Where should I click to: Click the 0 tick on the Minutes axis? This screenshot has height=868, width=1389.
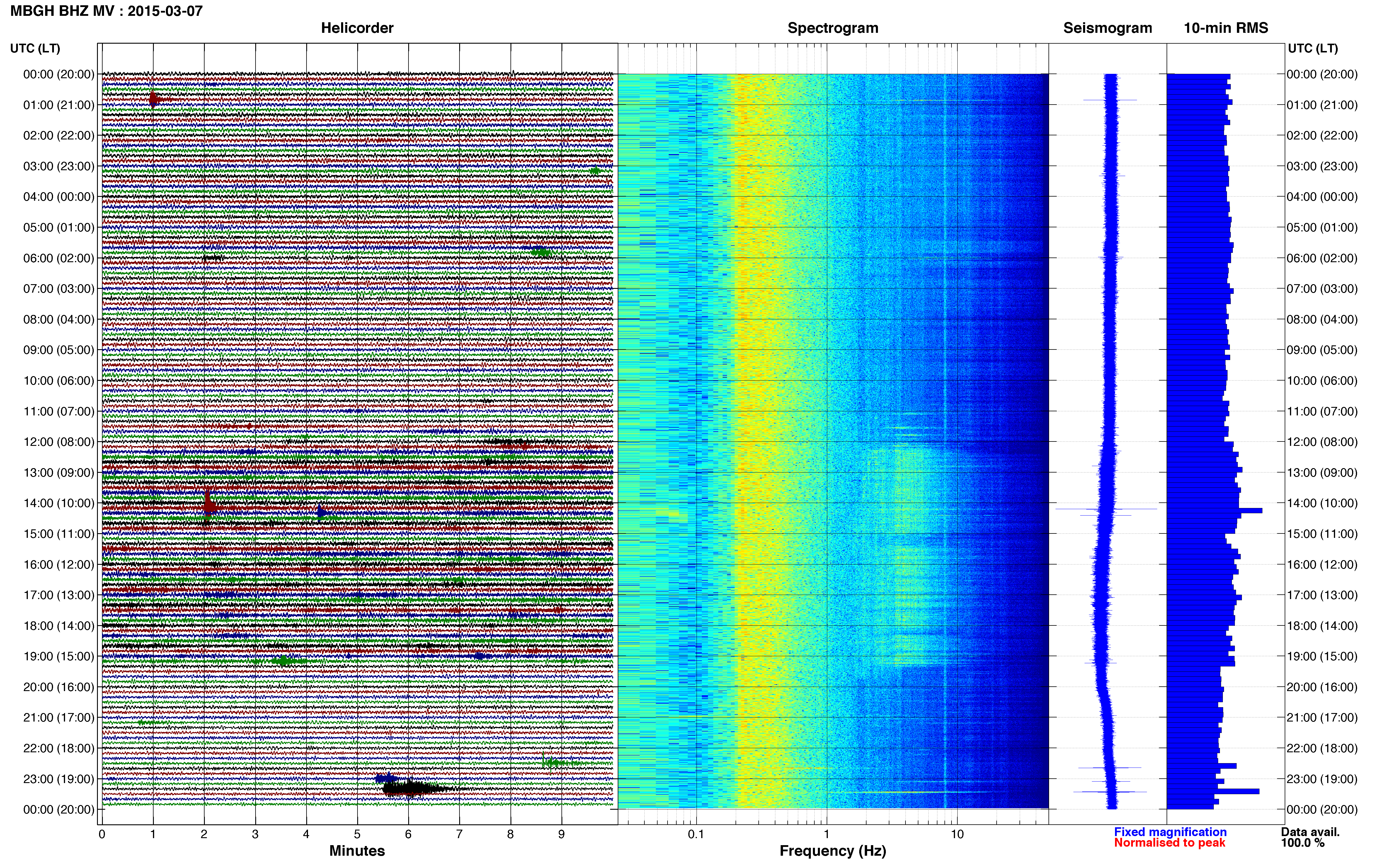pos(102,835)
